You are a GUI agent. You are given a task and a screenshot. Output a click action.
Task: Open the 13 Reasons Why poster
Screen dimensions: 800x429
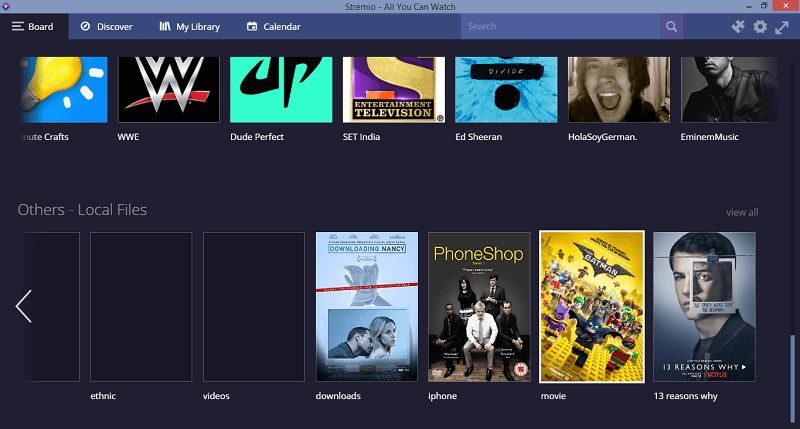[x=705, y=307]
